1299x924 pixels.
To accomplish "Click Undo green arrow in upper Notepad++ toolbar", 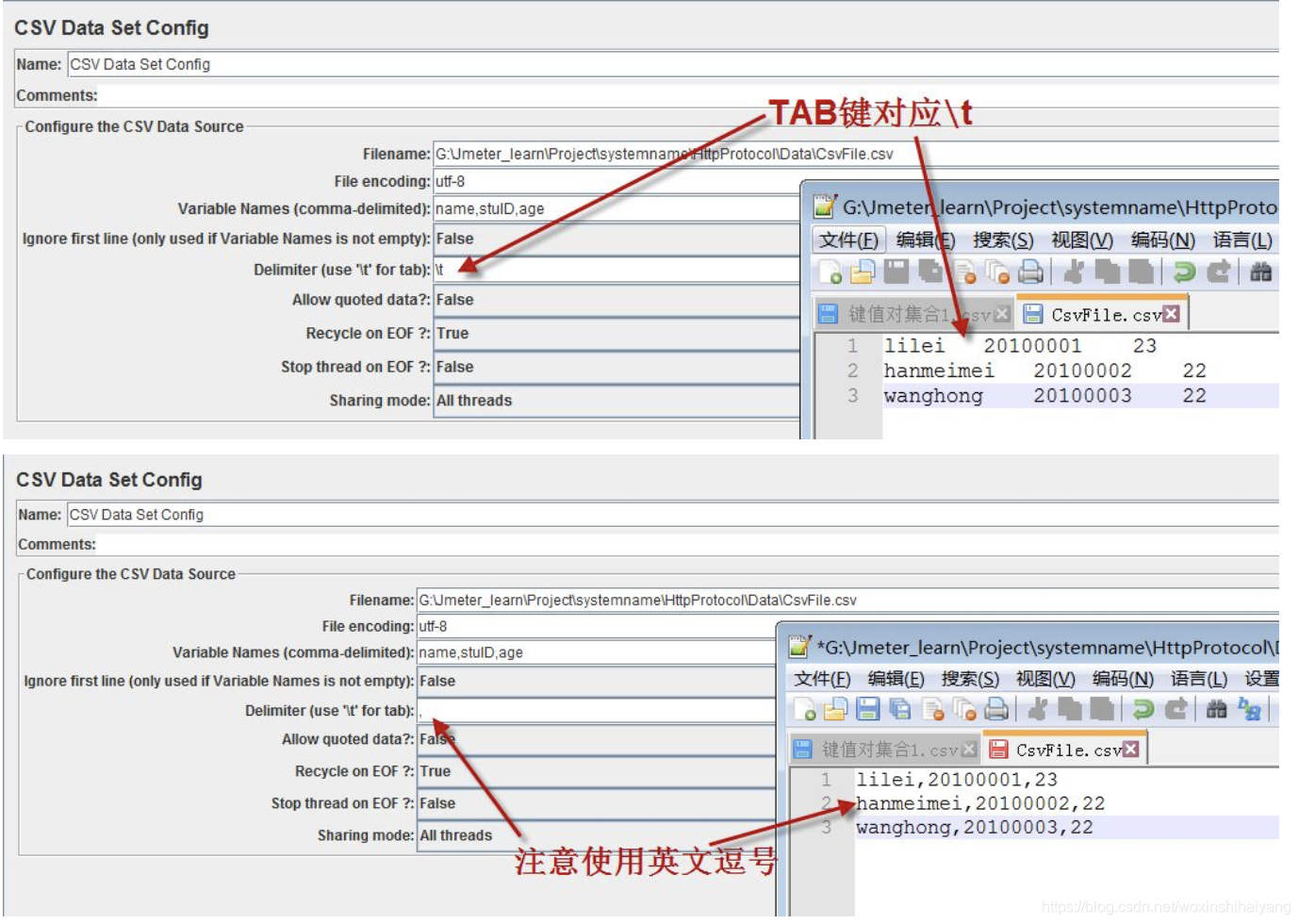I will coord(1184,272).
